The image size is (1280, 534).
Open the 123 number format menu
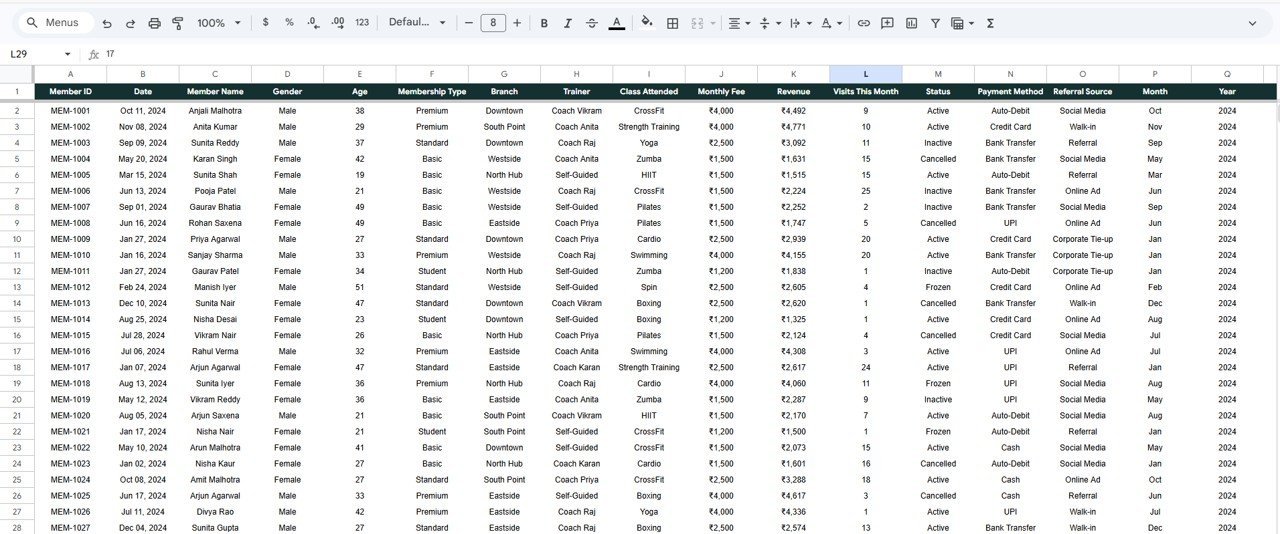(x=362, y=23)
